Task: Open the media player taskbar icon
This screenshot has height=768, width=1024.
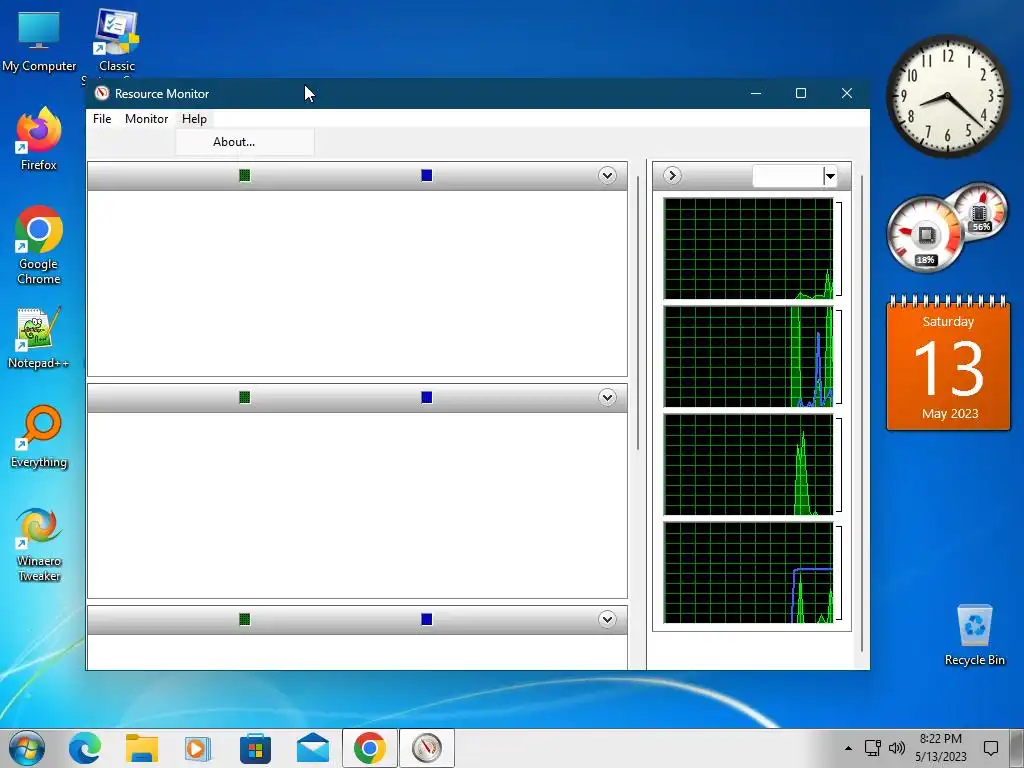Action: [198, 748]
